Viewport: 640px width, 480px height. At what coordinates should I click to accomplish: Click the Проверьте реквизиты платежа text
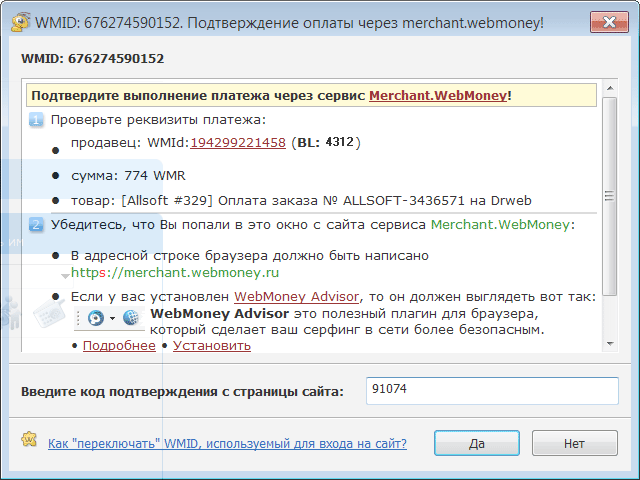pyautogui.click(x=158, y=120)
